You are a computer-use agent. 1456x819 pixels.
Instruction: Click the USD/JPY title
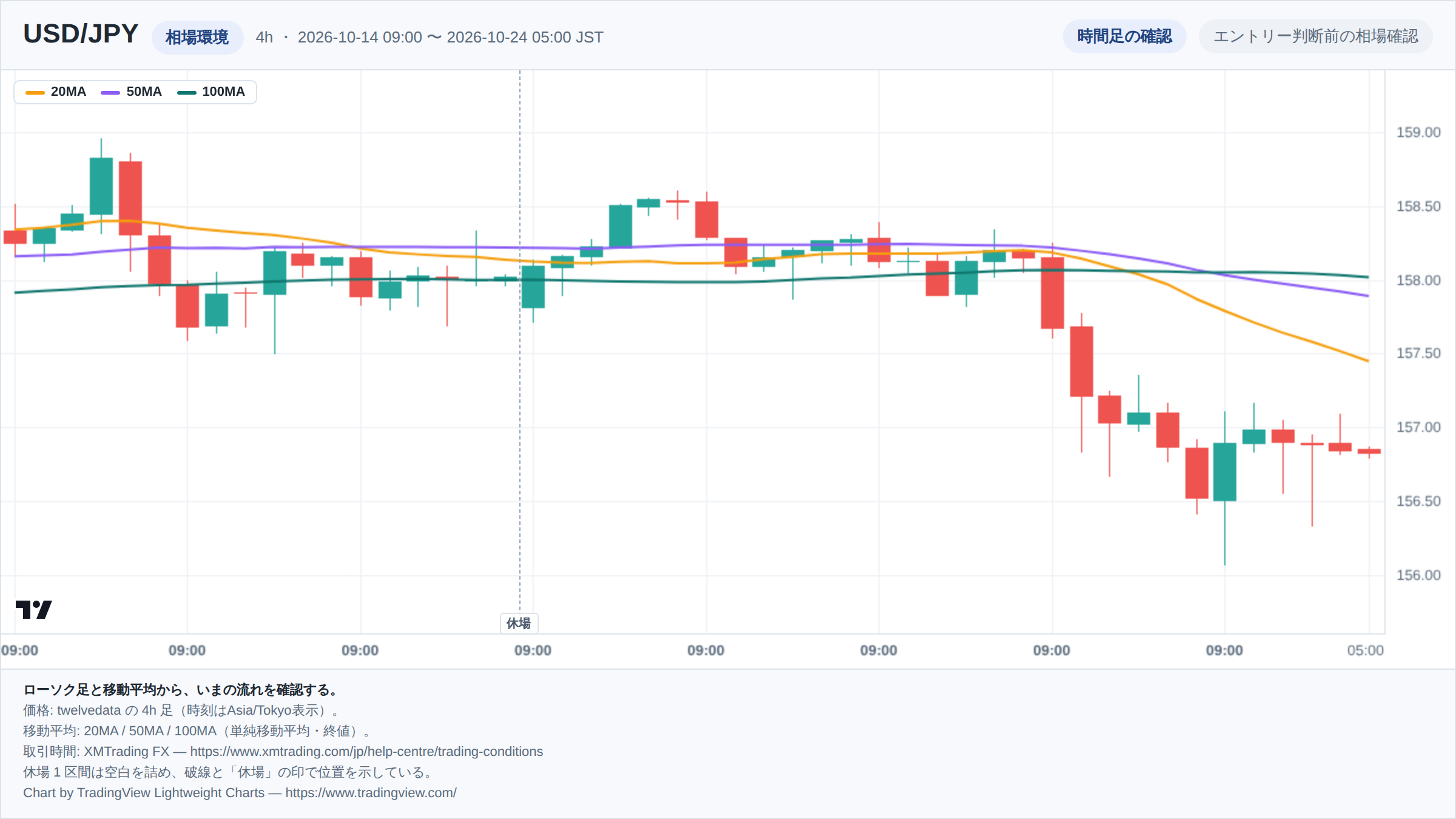point(81,34)
